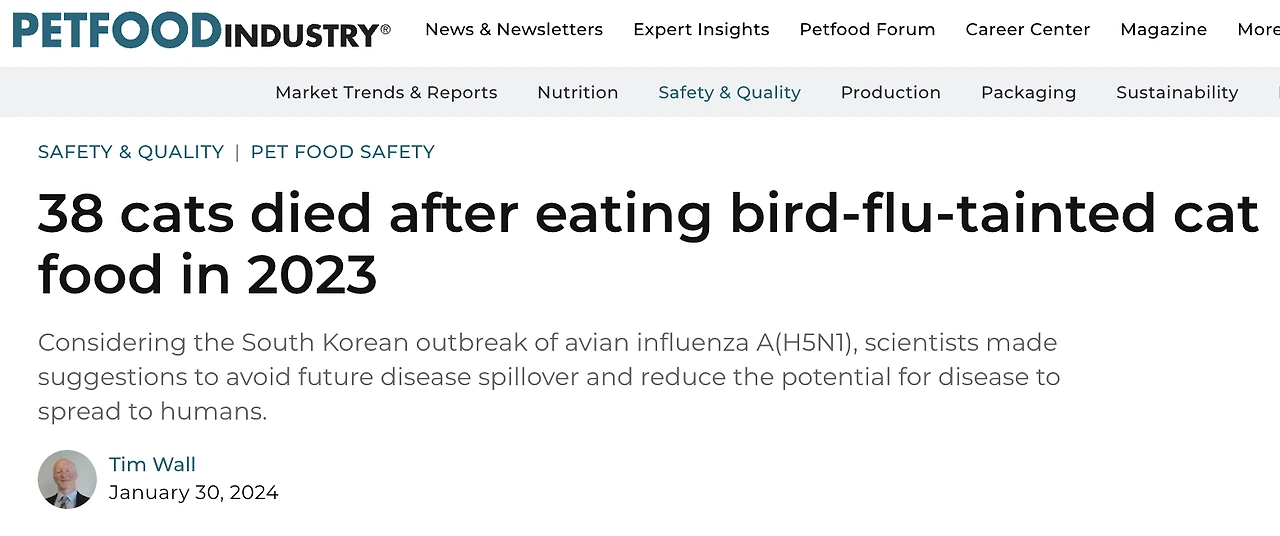The height and width of the screenshot is (536, 1280).
Task: Open Expert Insights menu
Action: click(x=701, y=29)
